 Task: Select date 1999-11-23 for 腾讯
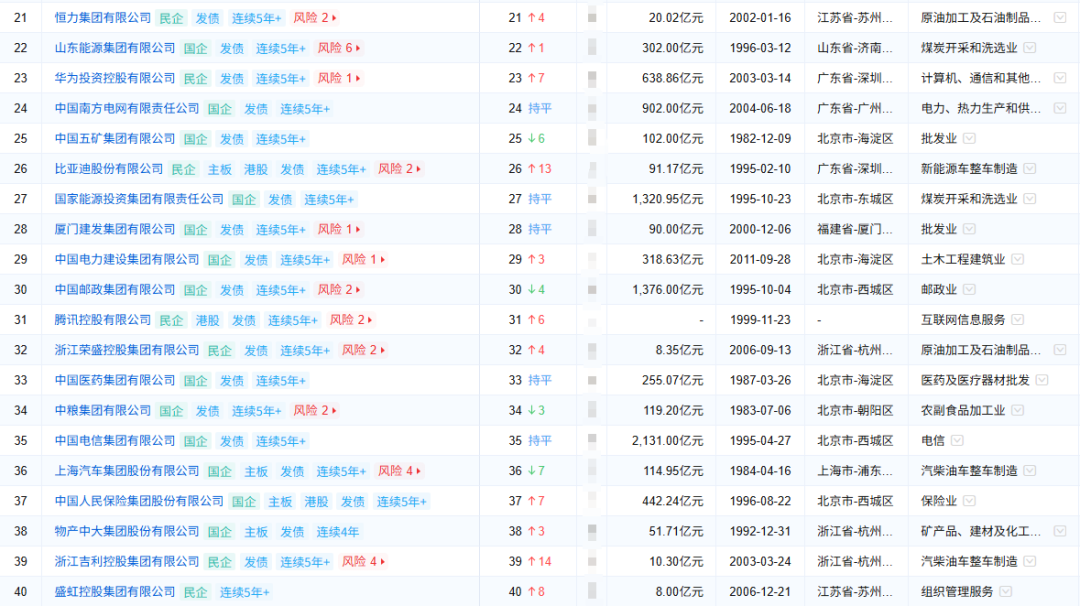(x=760, y=320)
